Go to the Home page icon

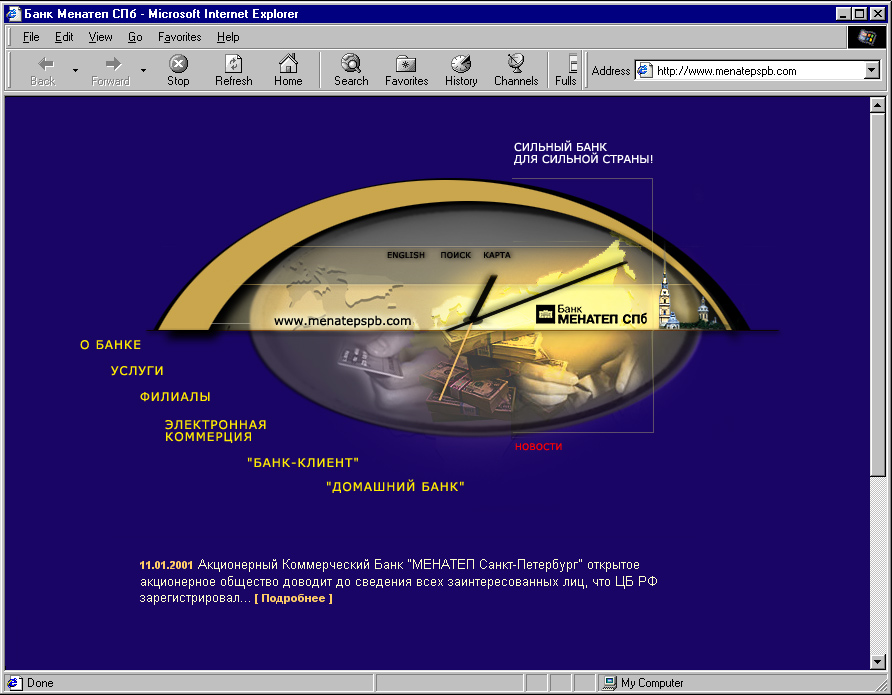pyautogui.click(x=288, y=70)
